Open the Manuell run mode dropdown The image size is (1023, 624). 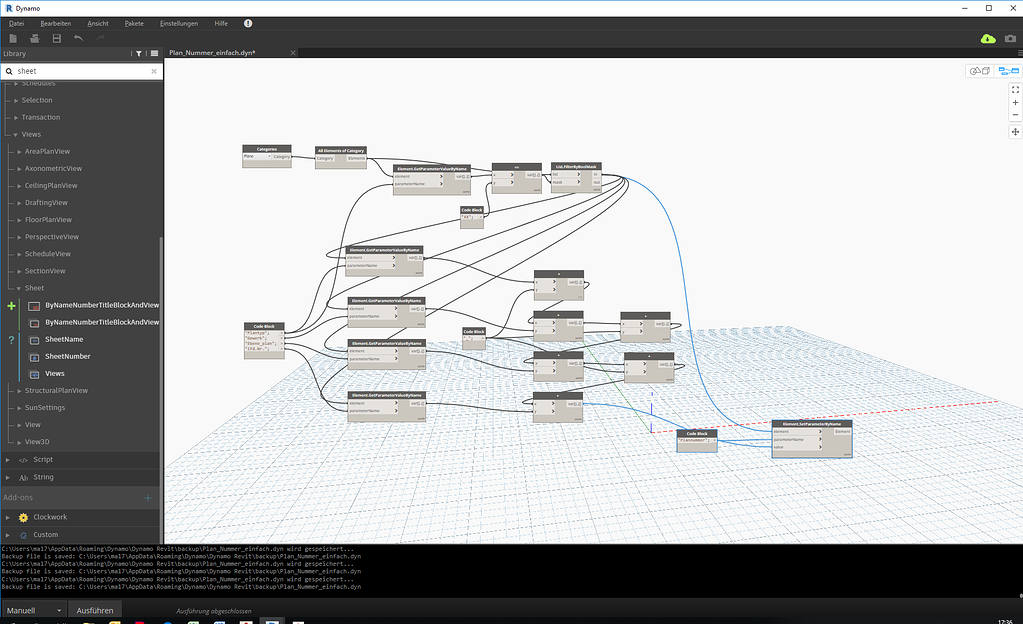point(57,610)
